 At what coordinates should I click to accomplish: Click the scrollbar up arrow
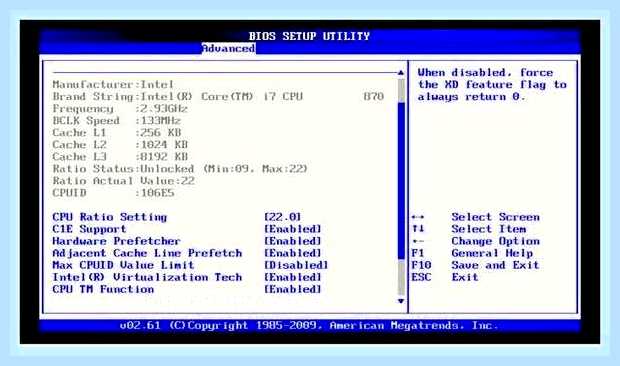401,73
